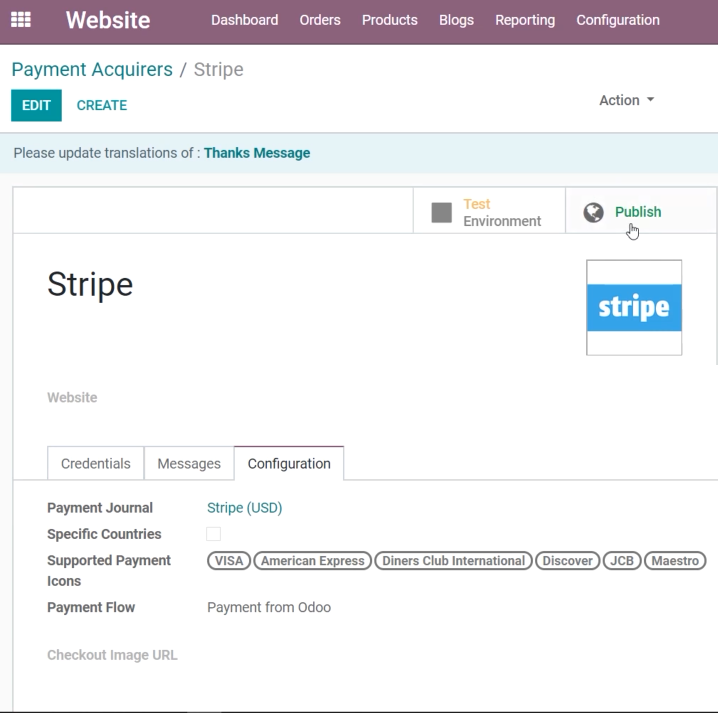Screen dimensions: 718x713
Task: Click the Stripe logo image
Action: (x=634, y=307)
